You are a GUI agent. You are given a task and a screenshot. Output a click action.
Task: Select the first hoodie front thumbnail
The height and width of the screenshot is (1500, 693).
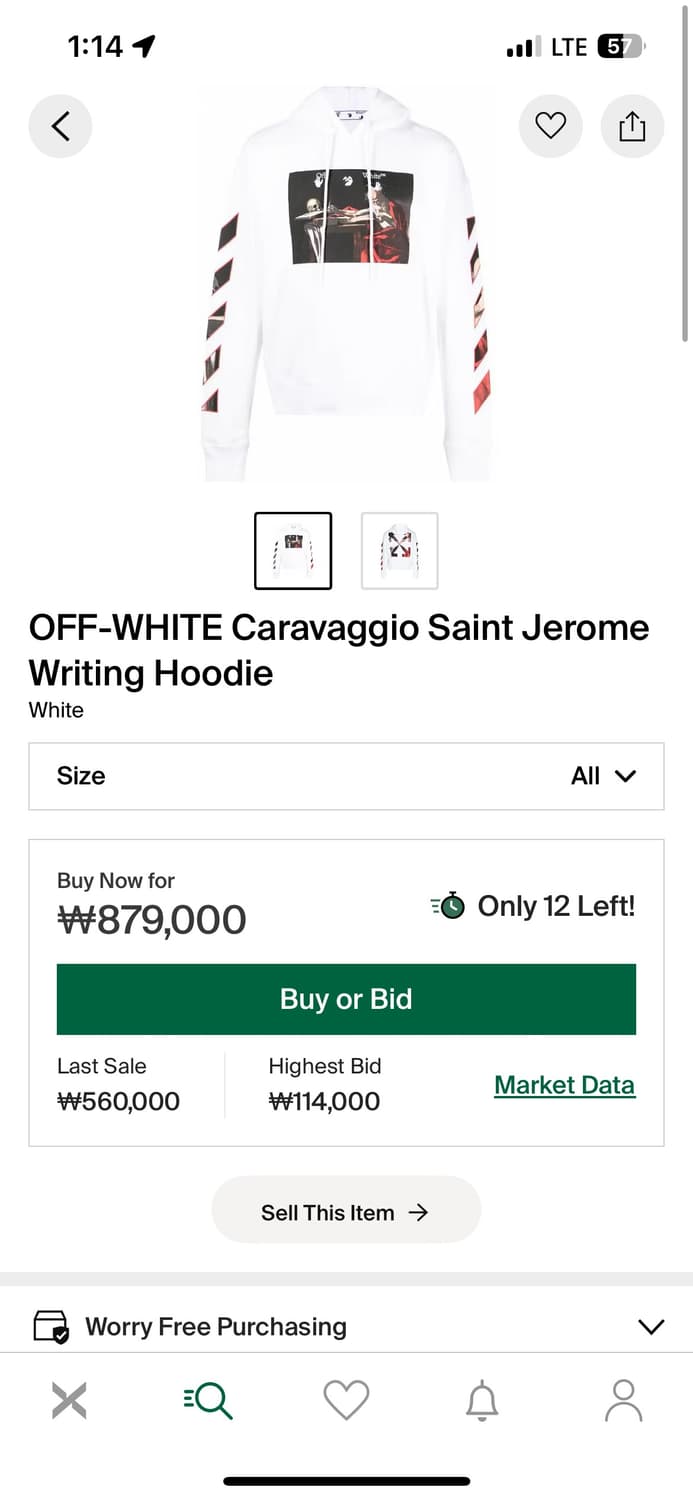click(x=293, y=551)
